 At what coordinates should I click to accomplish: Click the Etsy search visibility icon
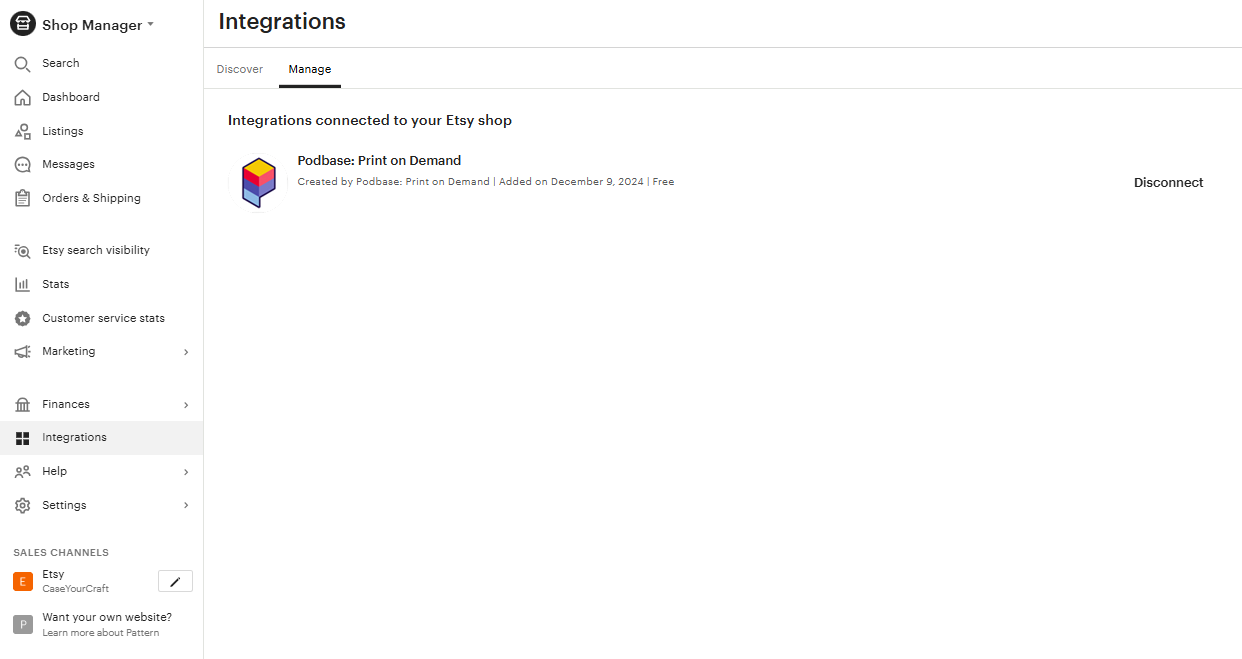tap(22, 251)
